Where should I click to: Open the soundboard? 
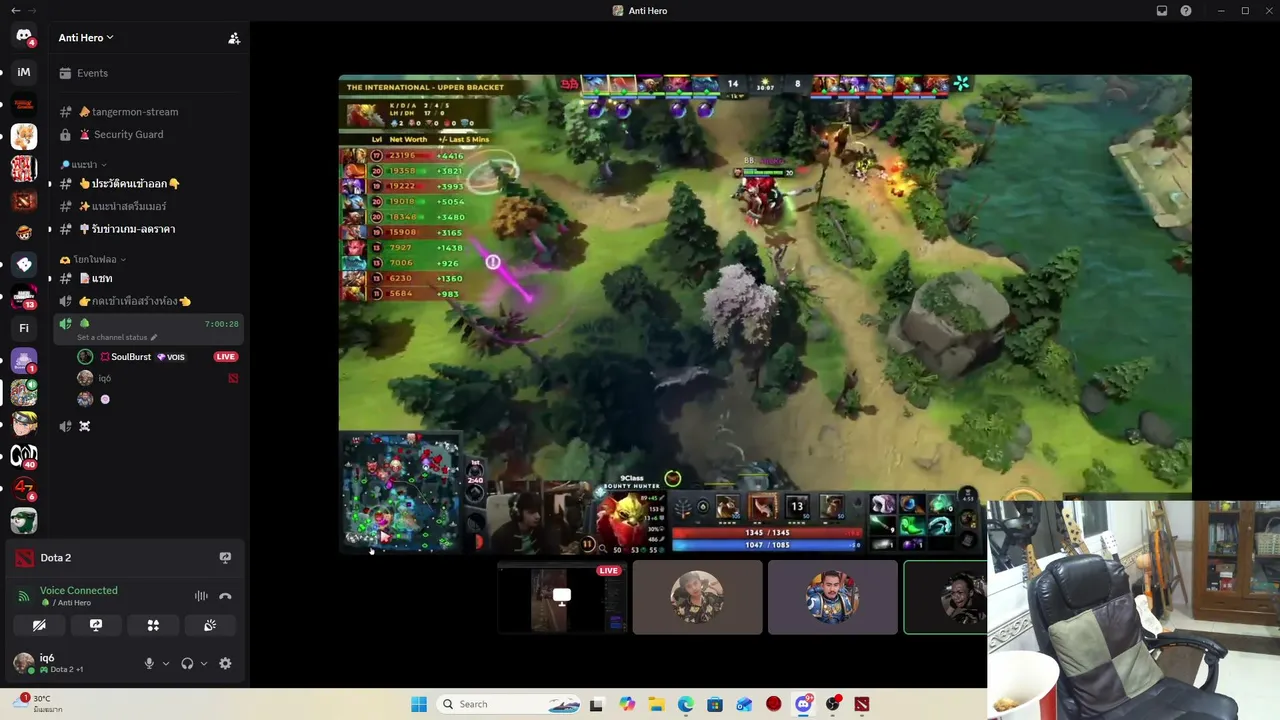point(210,626)
